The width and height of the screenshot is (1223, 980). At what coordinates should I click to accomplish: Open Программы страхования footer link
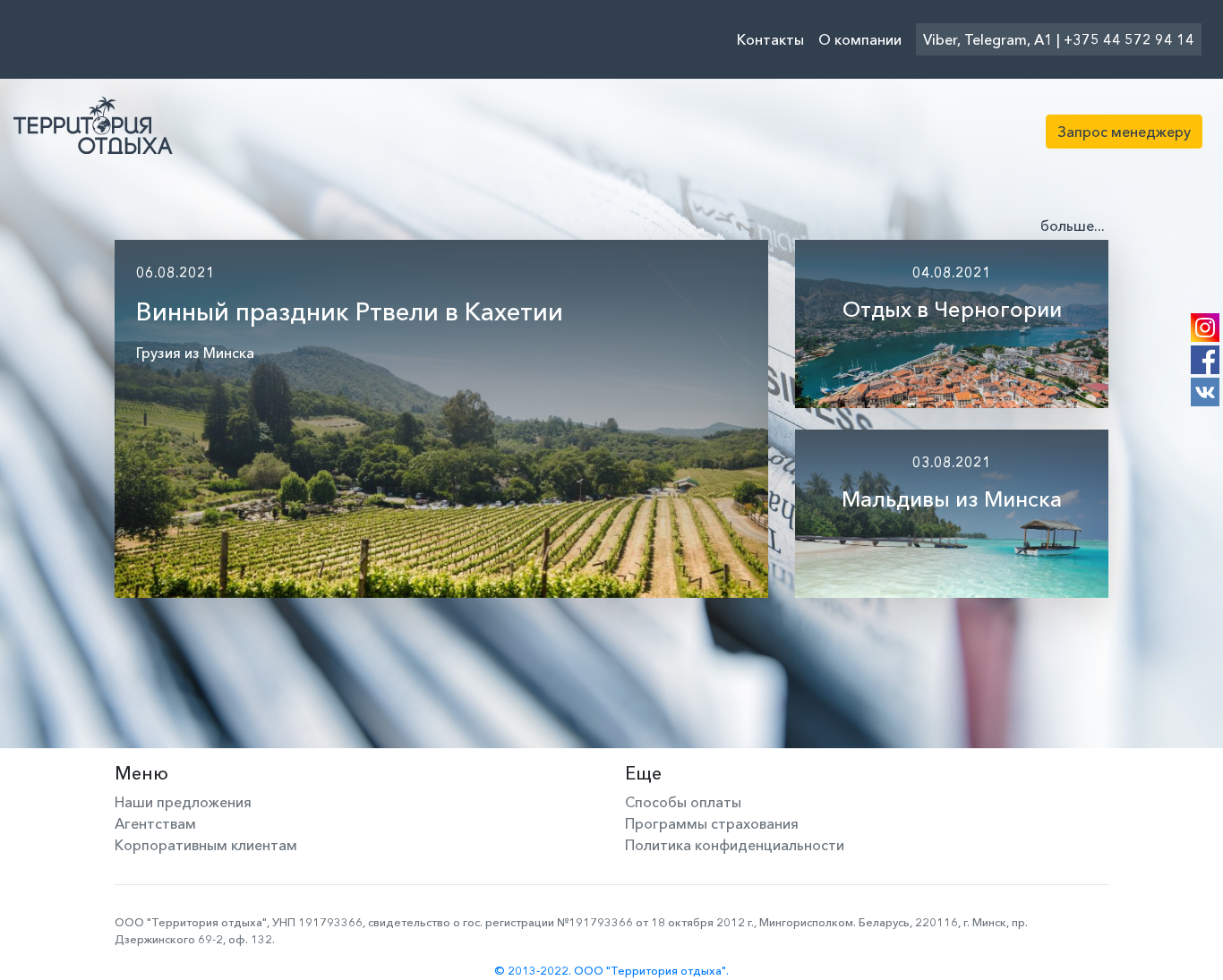point(712,823)
